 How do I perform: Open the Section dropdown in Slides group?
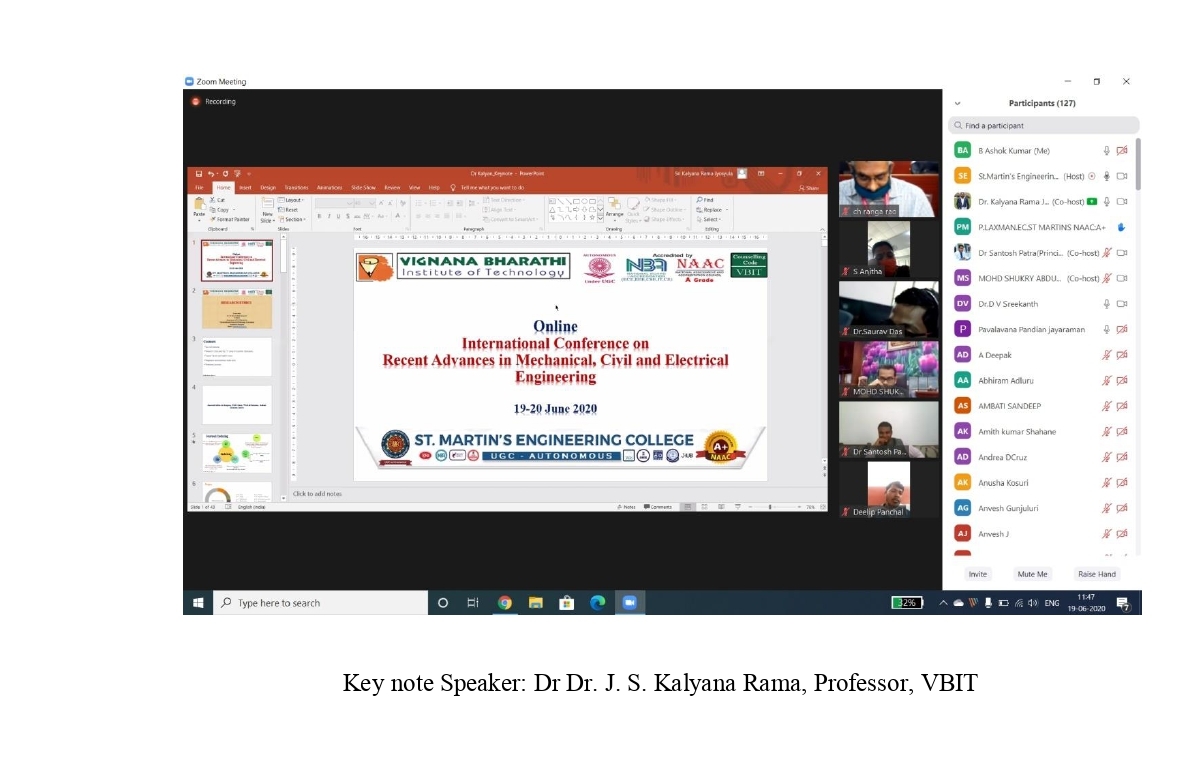tap(292, 219)
